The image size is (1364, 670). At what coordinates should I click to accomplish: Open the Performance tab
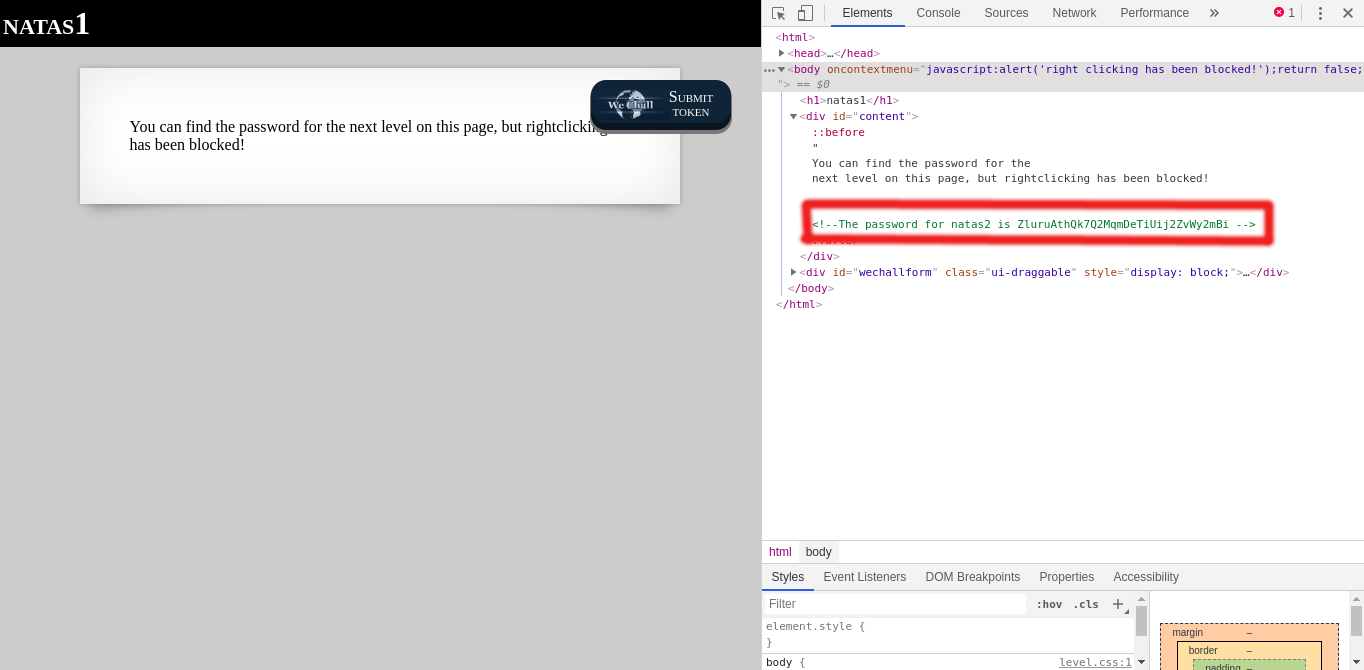pyautogui.click(x=1154, y=13)
